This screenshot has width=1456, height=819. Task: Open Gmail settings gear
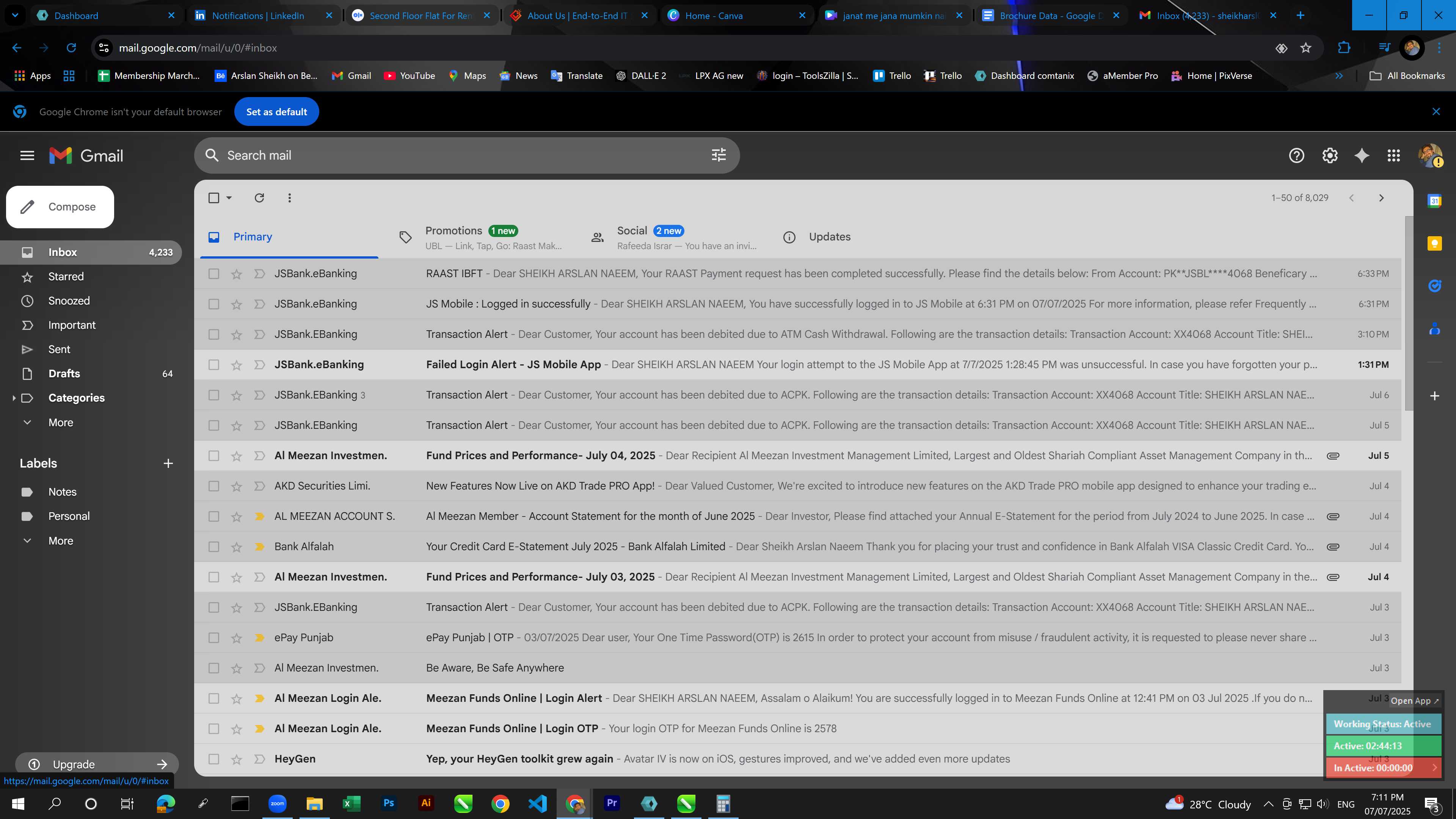tap(1329, 155)
